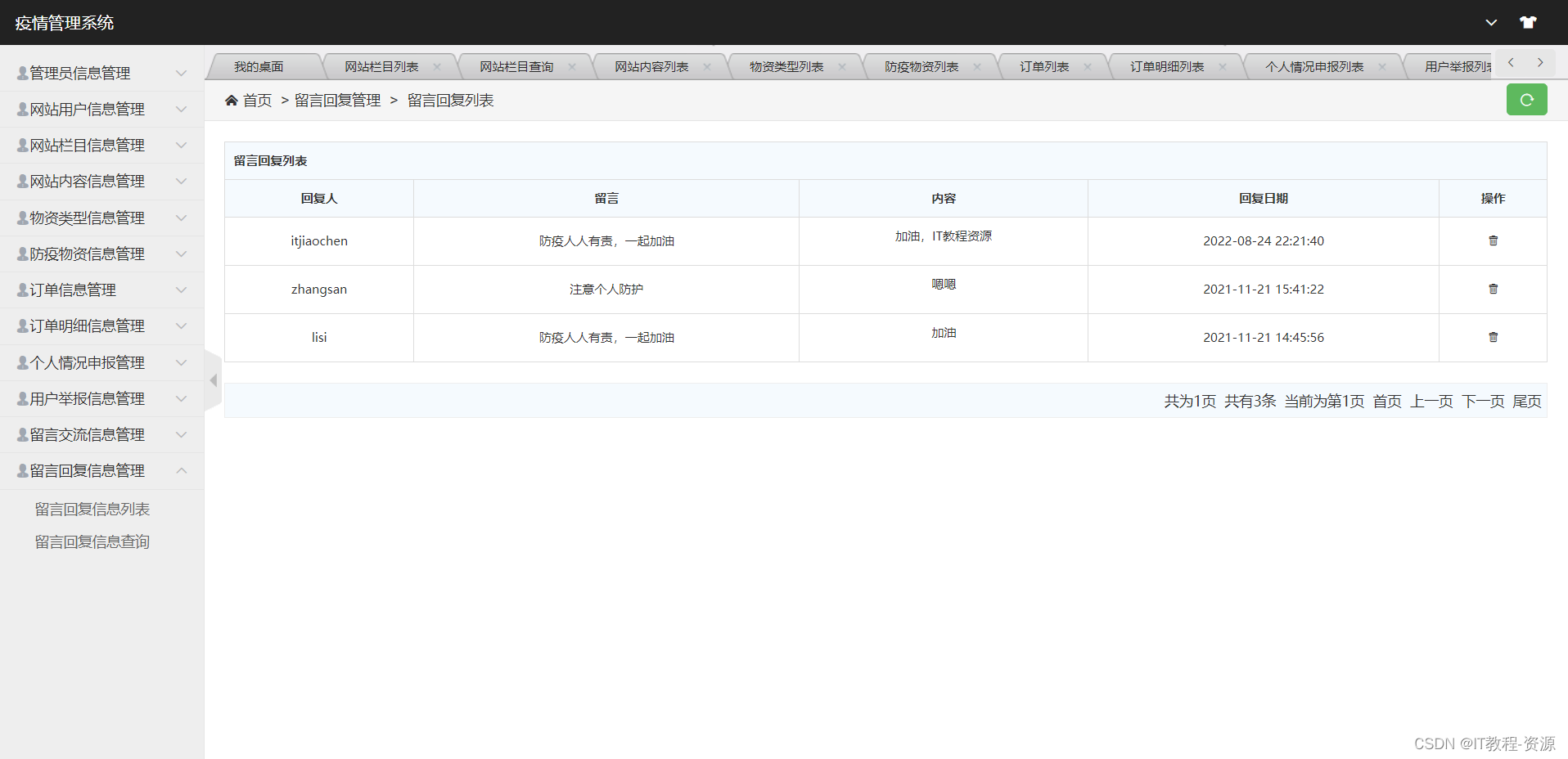1568x759 pixels.
Task: Click 回复日期 column header
Action: [1264, 198]
